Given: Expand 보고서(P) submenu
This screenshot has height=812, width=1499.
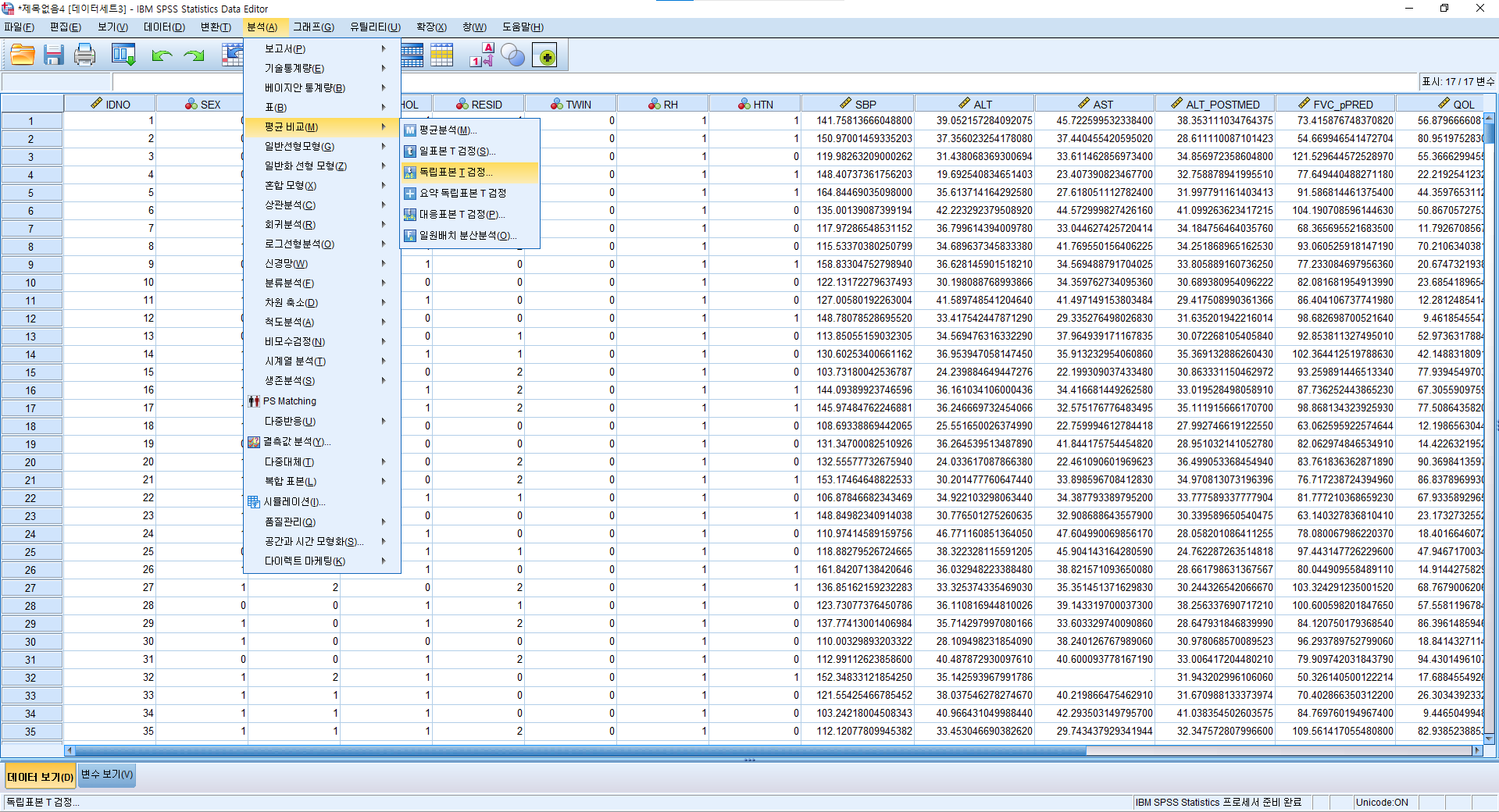Looking at the screenshot, I should (x=322, y=49).
